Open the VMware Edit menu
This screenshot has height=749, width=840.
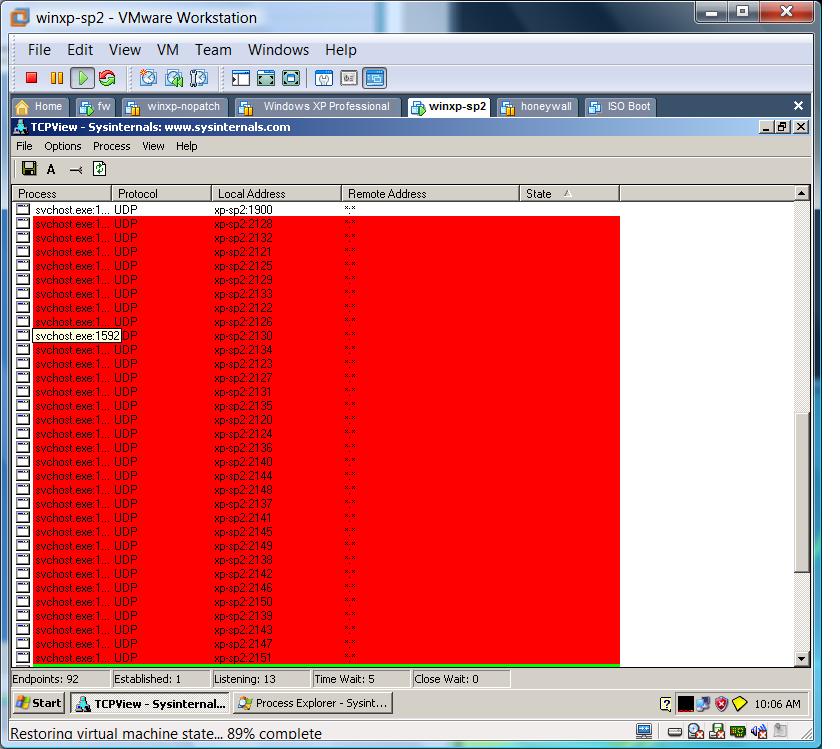(80, 50)
